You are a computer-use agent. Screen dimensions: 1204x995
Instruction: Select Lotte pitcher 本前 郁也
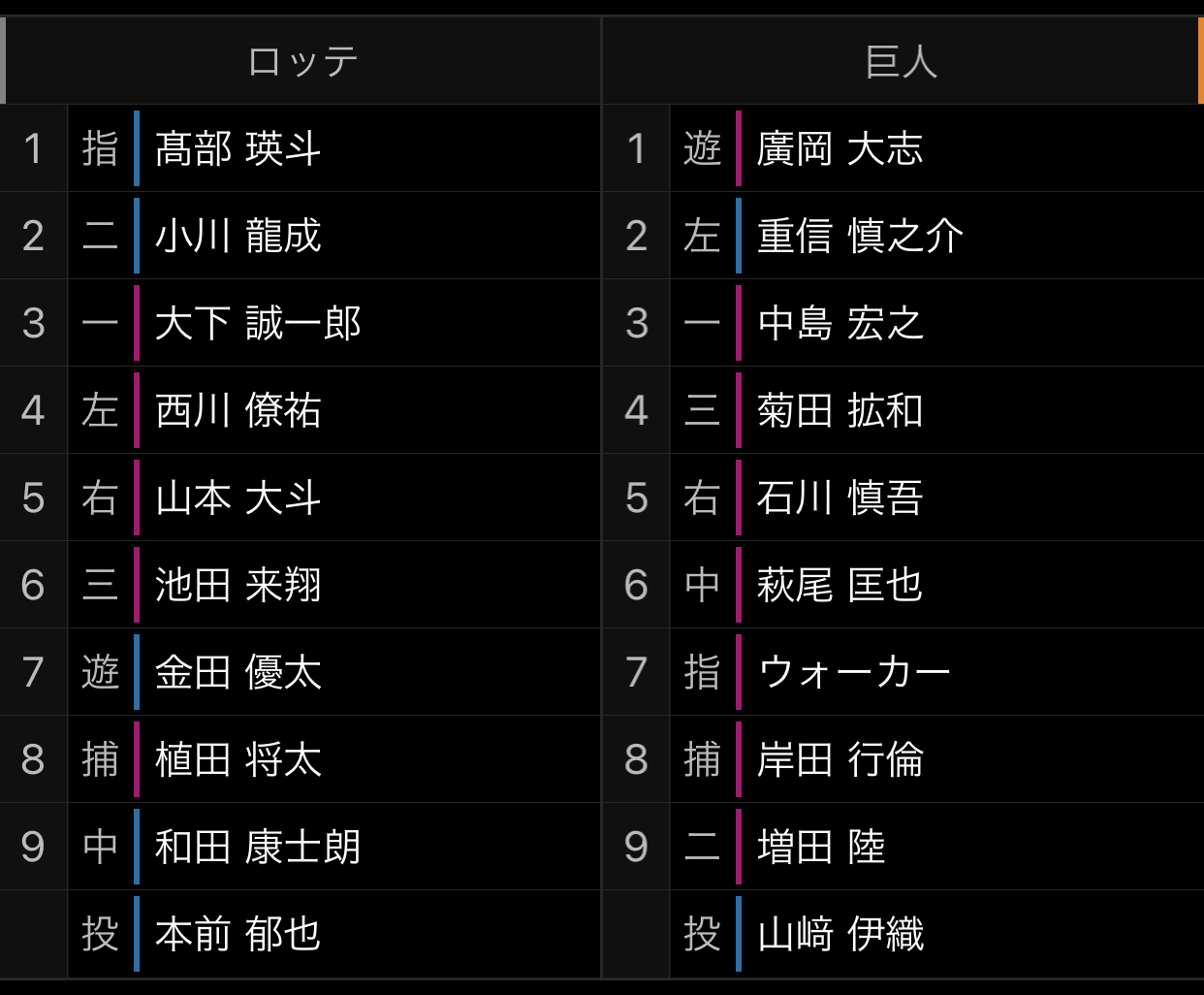(238, 934)
